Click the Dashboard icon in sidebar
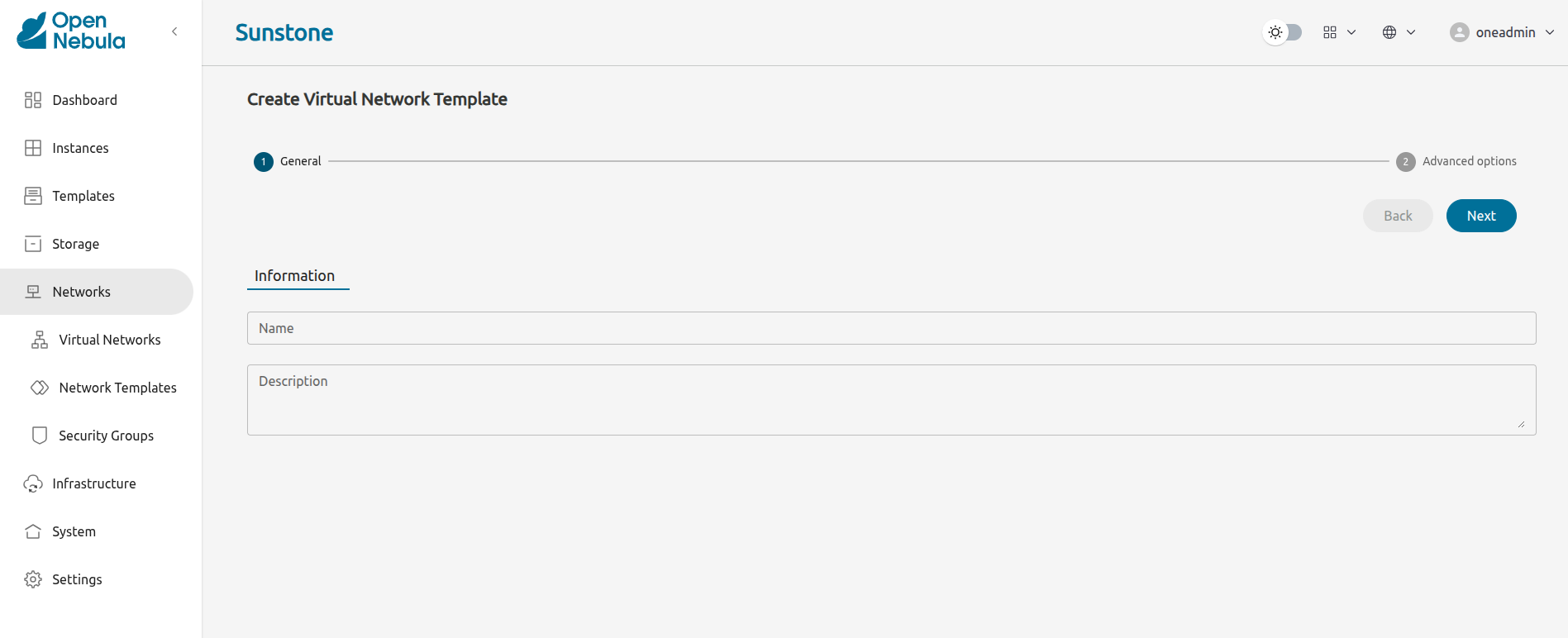1568x638 pixels. [33, 100]
